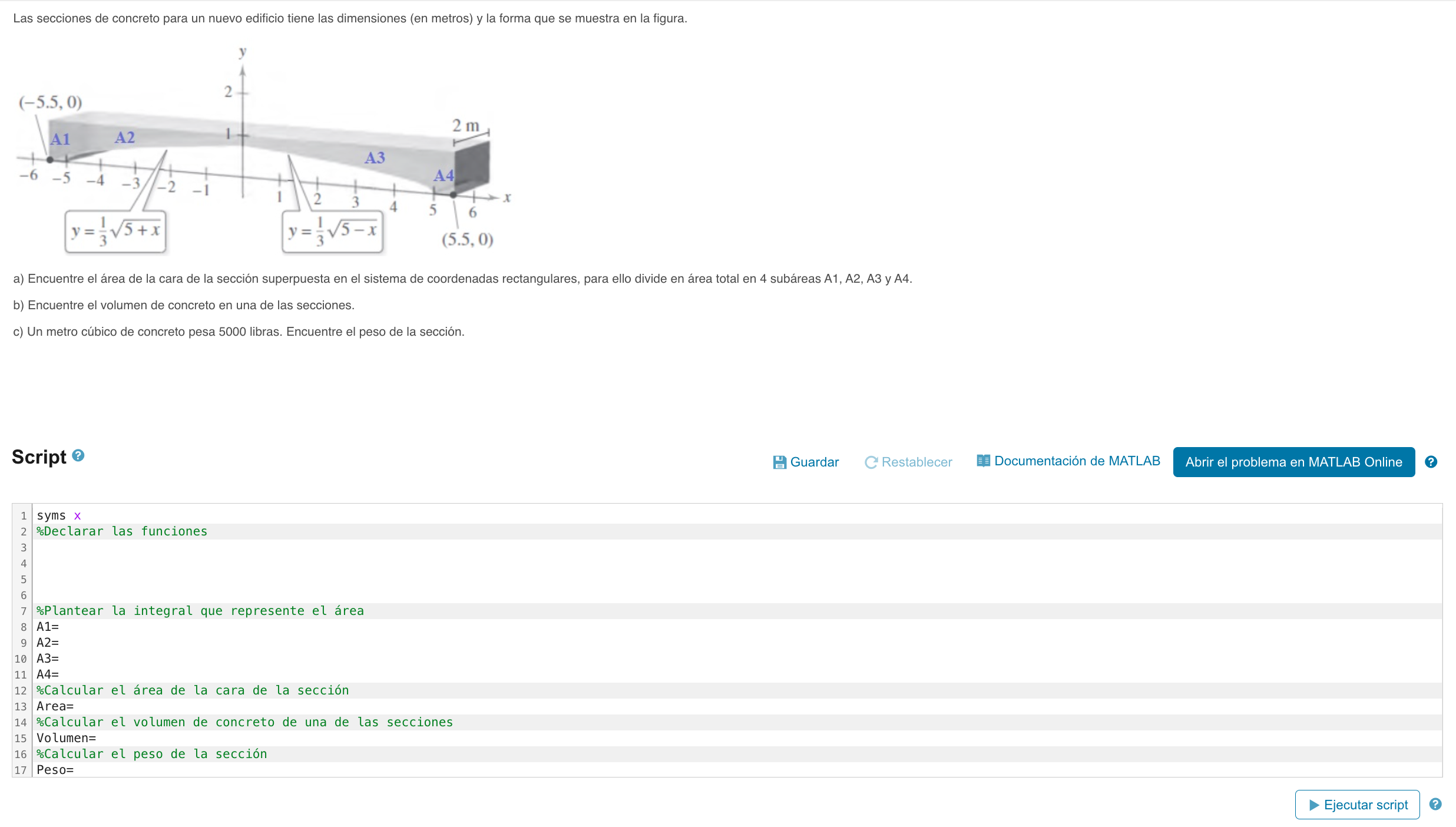Click the line reading A3=

click(x=736, y=659)
